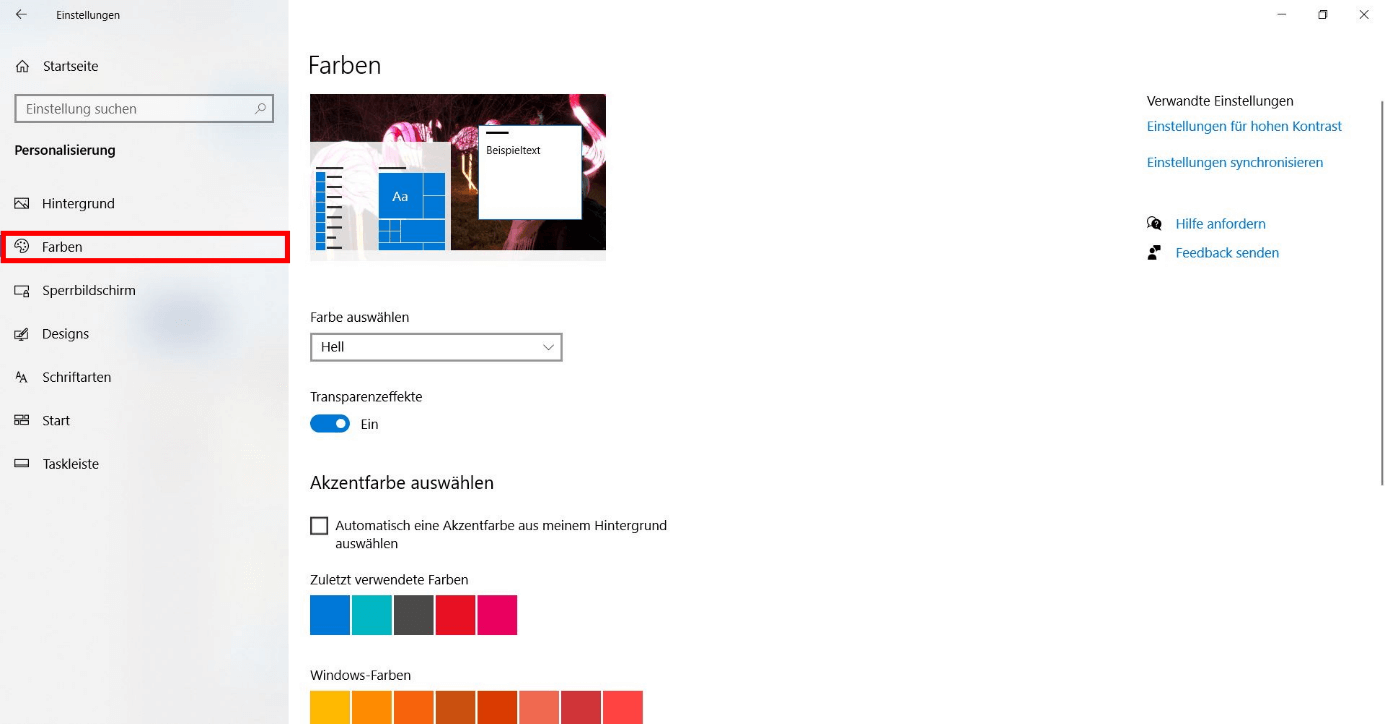Click the Verwandte Einstellungen label

pyautogui.click(x=1220, y=101)
